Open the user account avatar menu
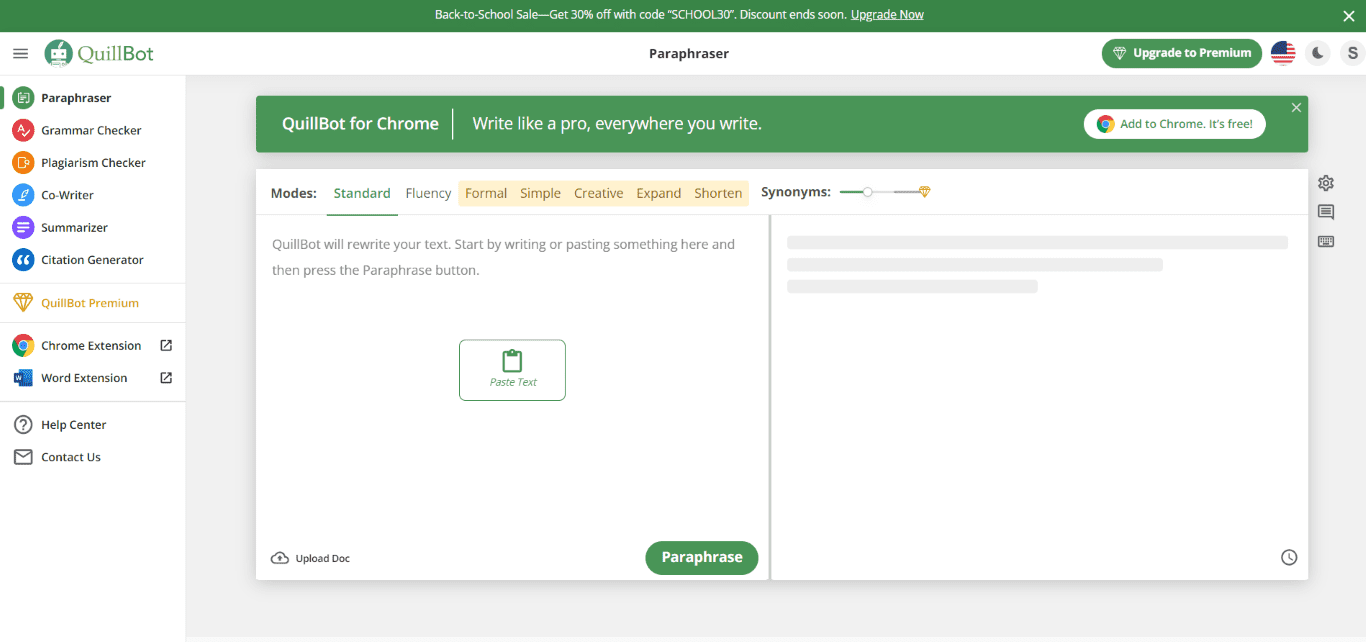 coord(1352,53)
